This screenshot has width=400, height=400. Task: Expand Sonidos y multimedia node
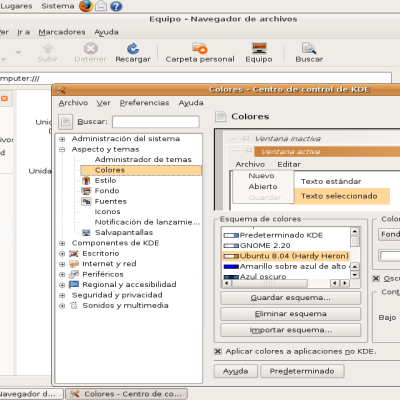62,306
